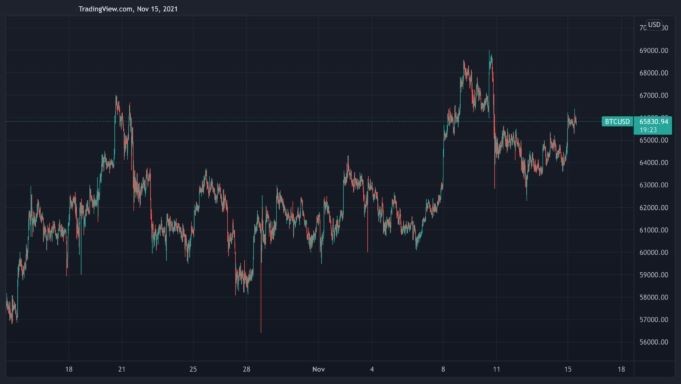Click the BTCUSD symbol label
The width and height of the screenshot is (681, 384).
[617, 121]
